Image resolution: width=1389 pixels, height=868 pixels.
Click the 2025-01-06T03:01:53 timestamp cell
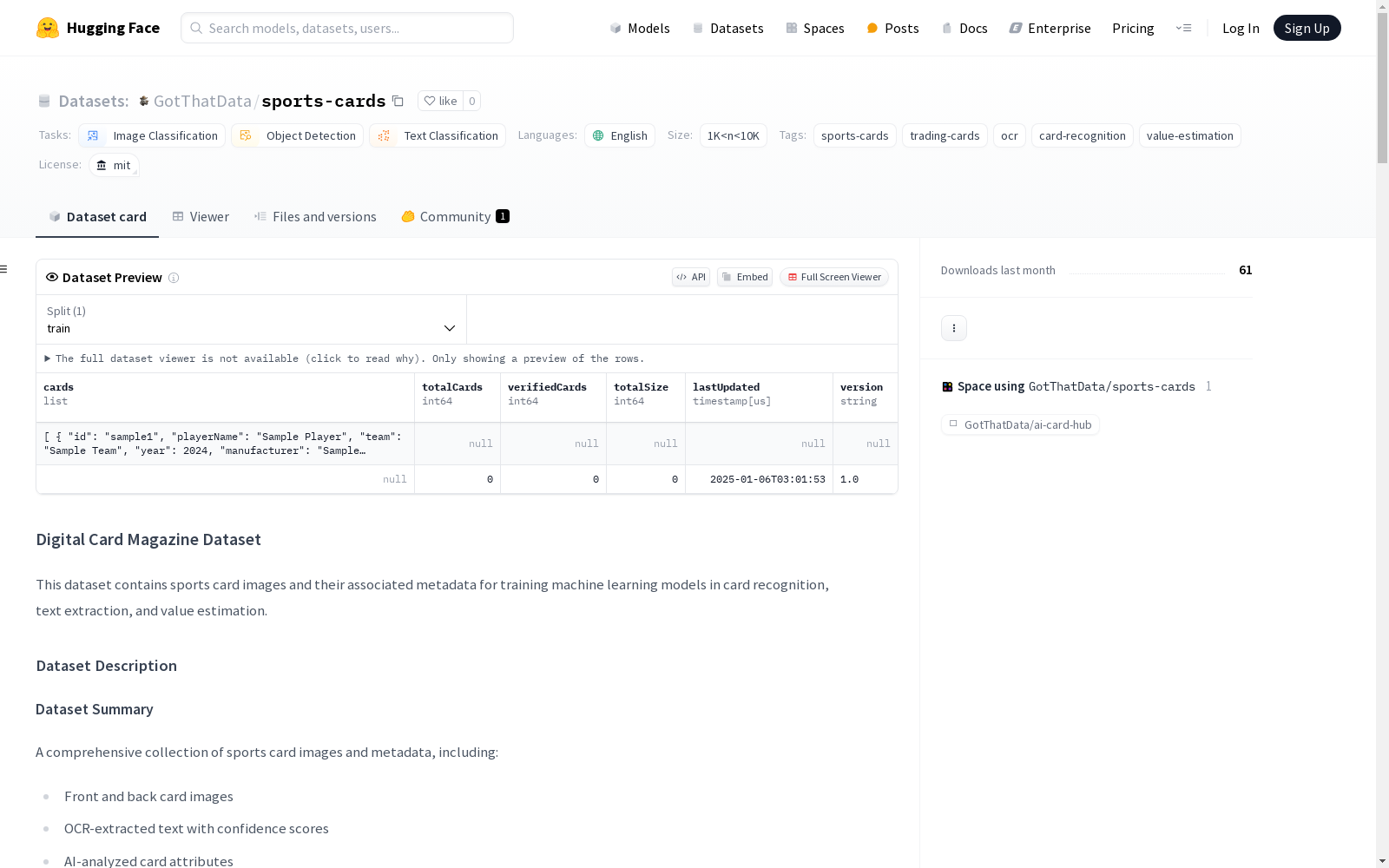(x=759, y=479)
